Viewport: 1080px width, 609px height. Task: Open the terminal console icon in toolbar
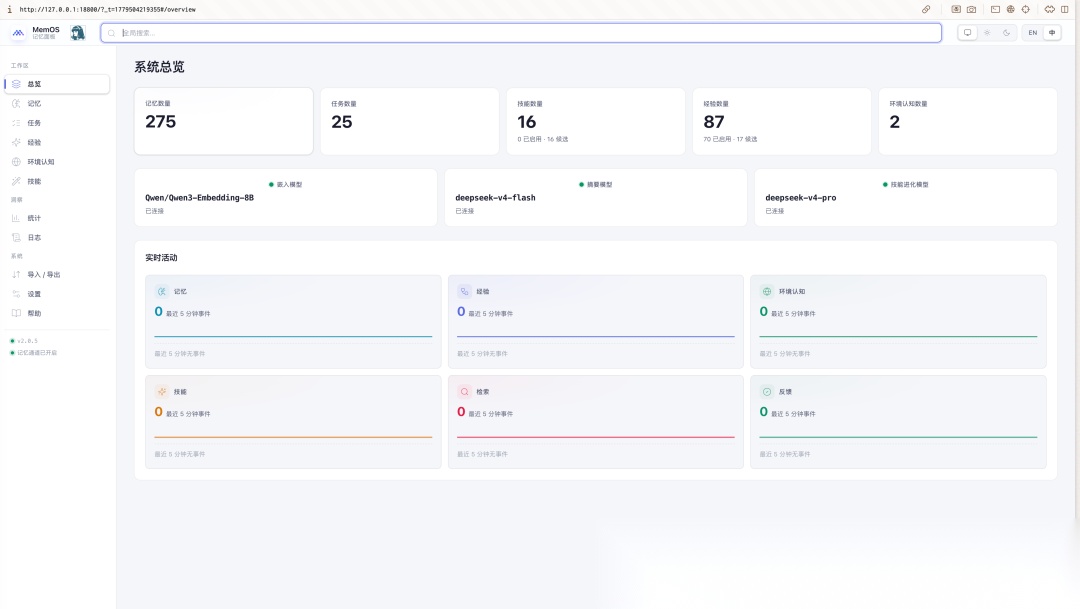pos(995,10)
